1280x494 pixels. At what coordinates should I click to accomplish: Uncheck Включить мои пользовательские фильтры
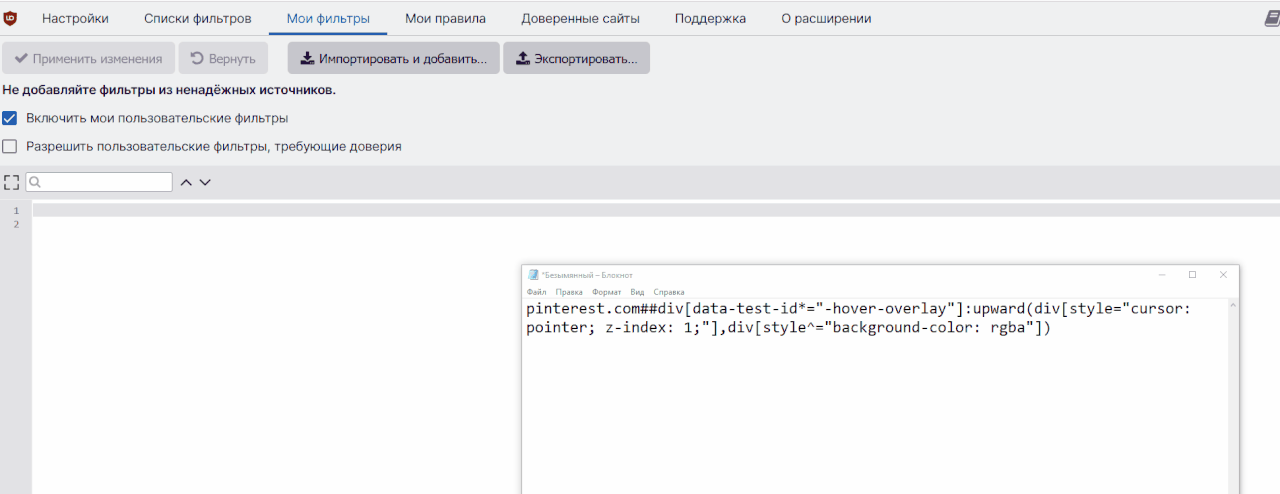click(x=10, y=118)
